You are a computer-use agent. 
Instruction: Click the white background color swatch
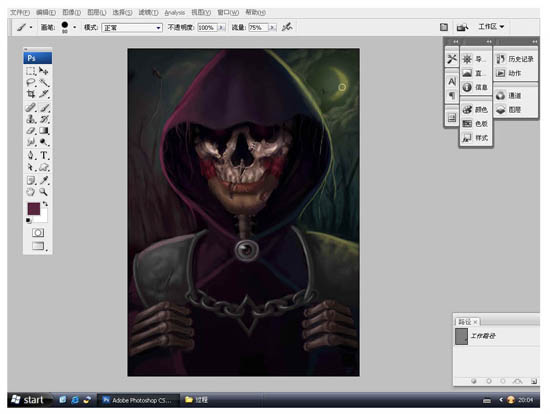tap(43, 218)
